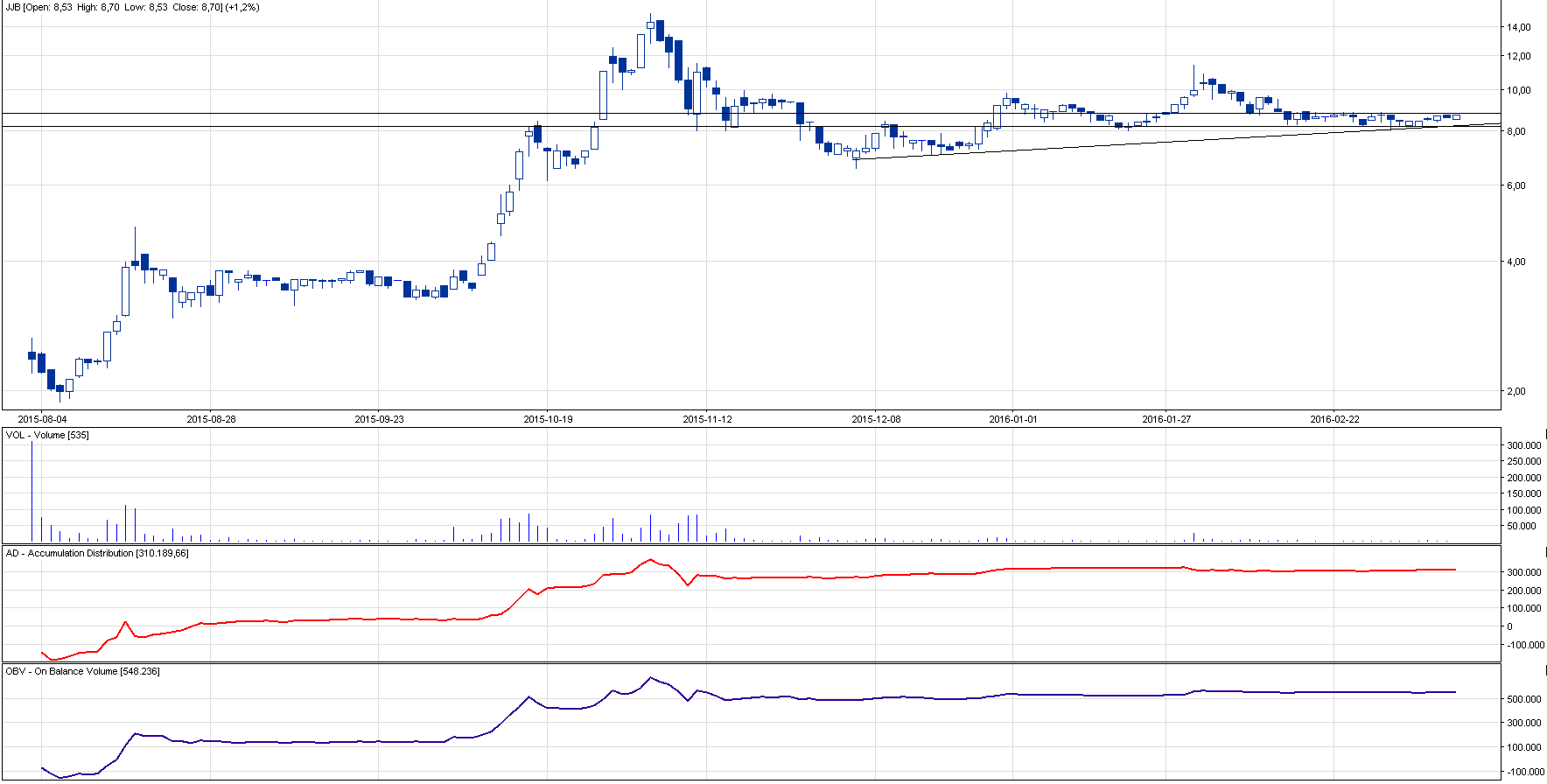Click the 0 label on AD axis

1509,626
